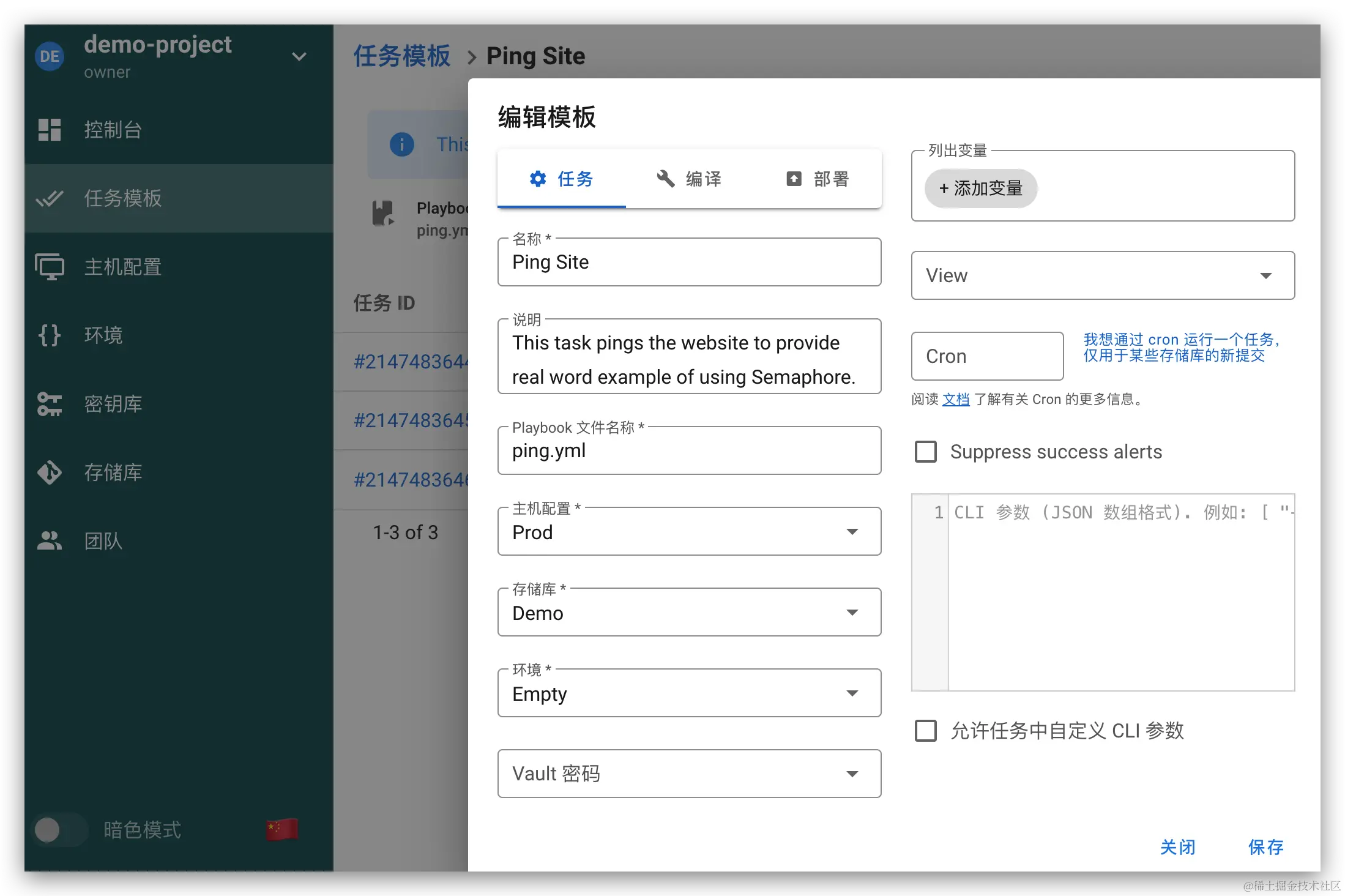Expand the View dropdown
Image resolution: width=1345 pixels, height=896 pixels.
pos(1102,275)
